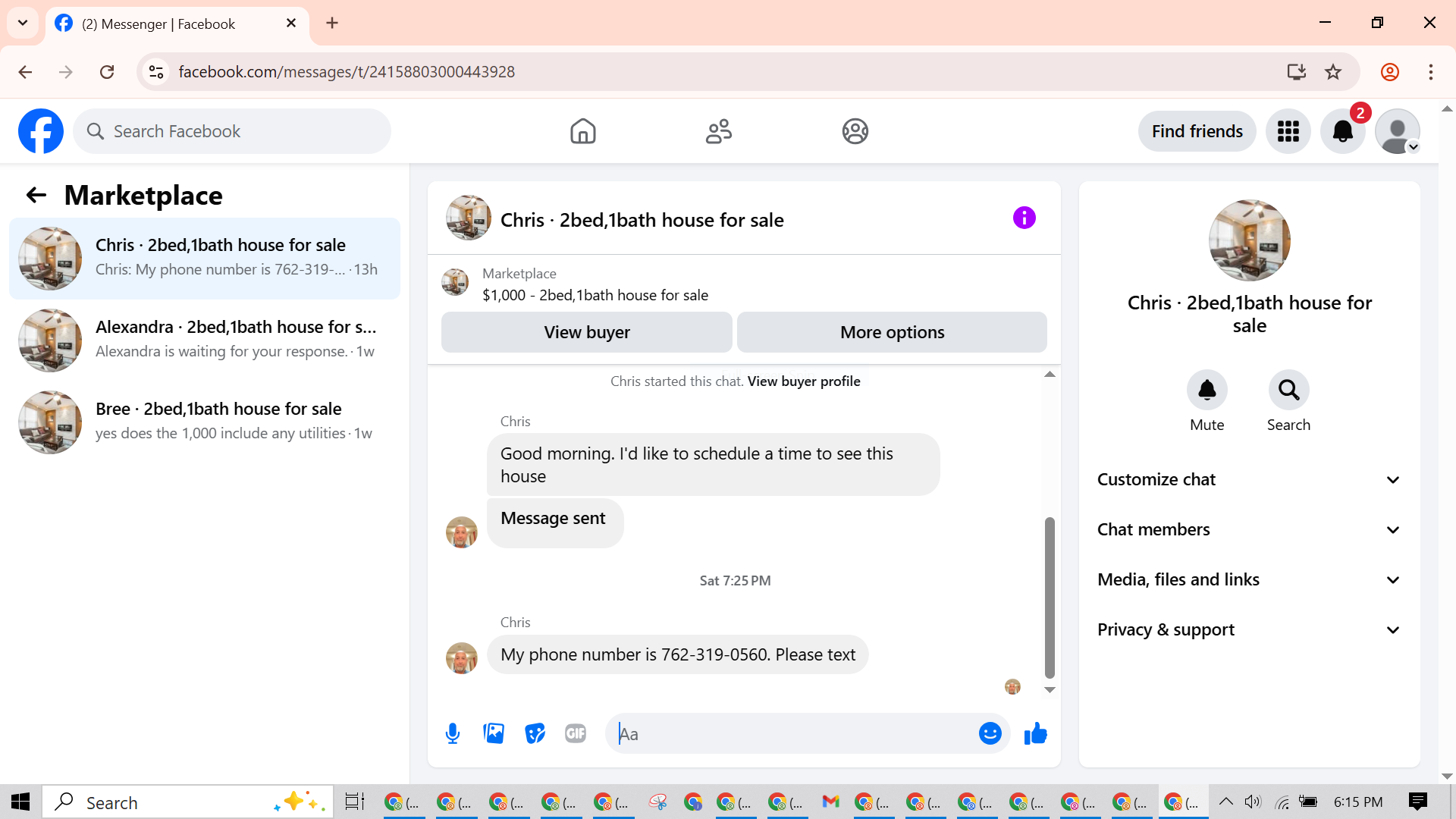This screenshot has height=819, width=1456.
Task: Open the View buyer profile link
Action: pyautogui.click(x=803, y=381)
